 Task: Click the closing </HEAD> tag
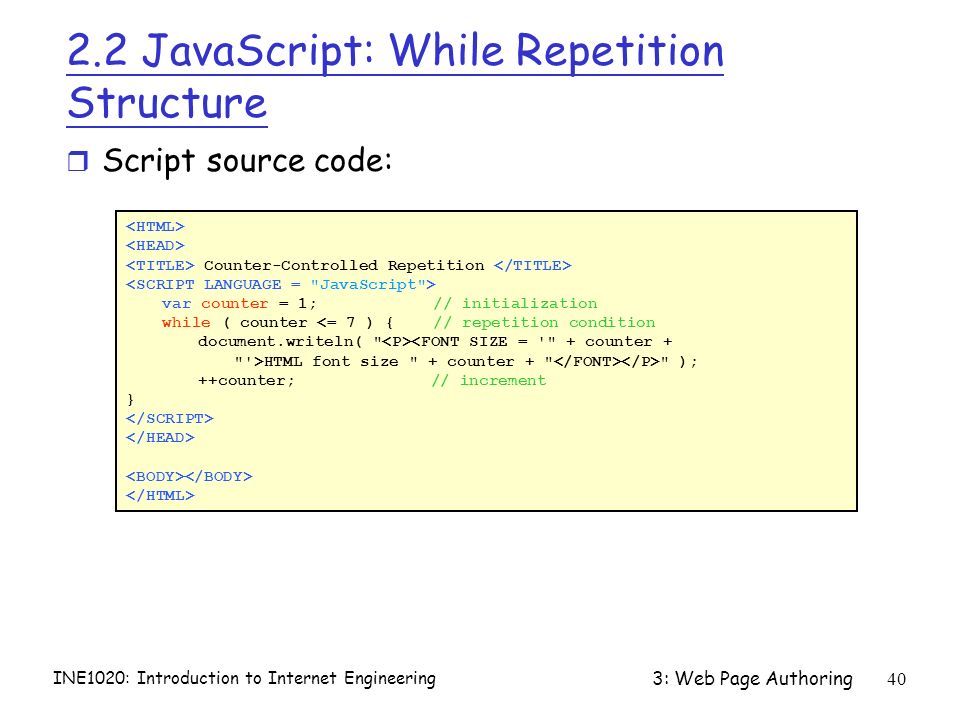pyautogui.click(x=160, y=438)
